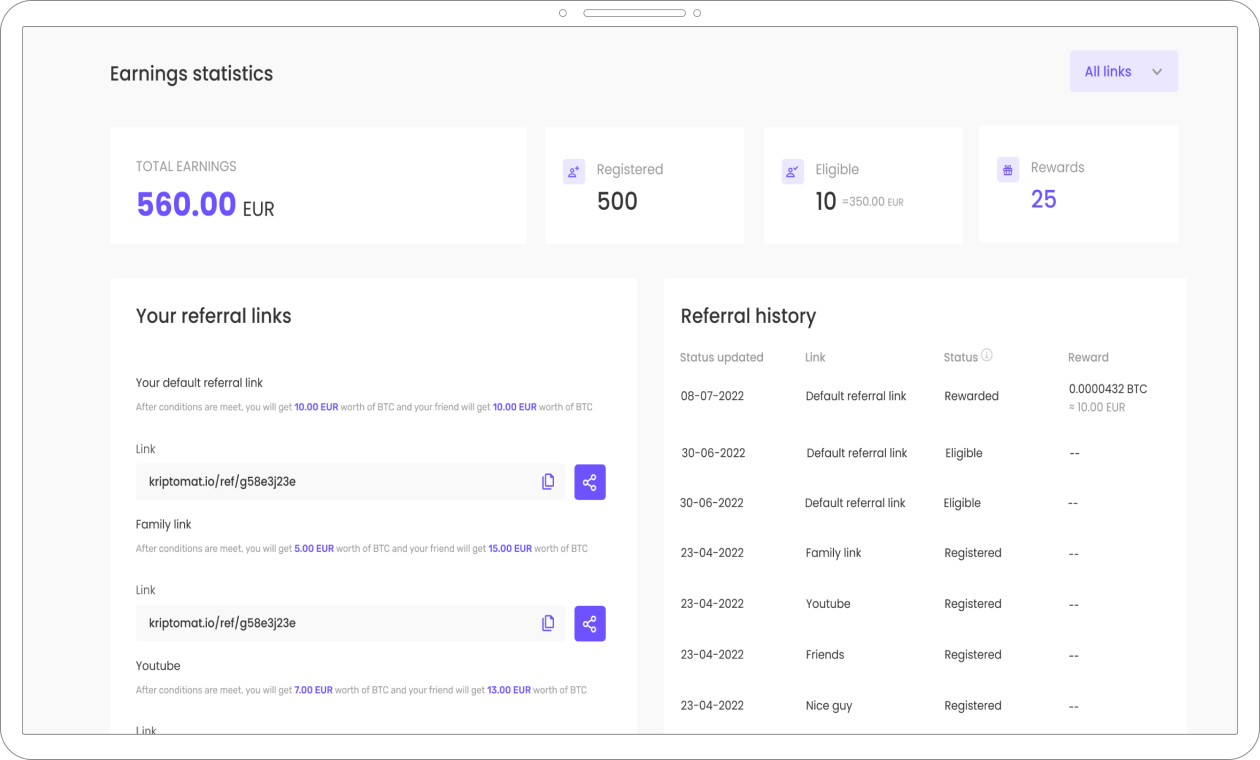
Task: Click the Registered users icon
Action: pos(574,171)
